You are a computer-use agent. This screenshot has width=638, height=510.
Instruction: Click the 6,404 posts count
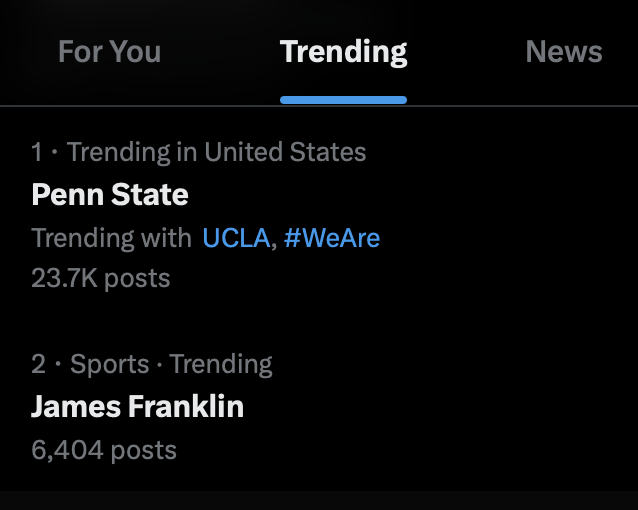[x=104, y=450]
